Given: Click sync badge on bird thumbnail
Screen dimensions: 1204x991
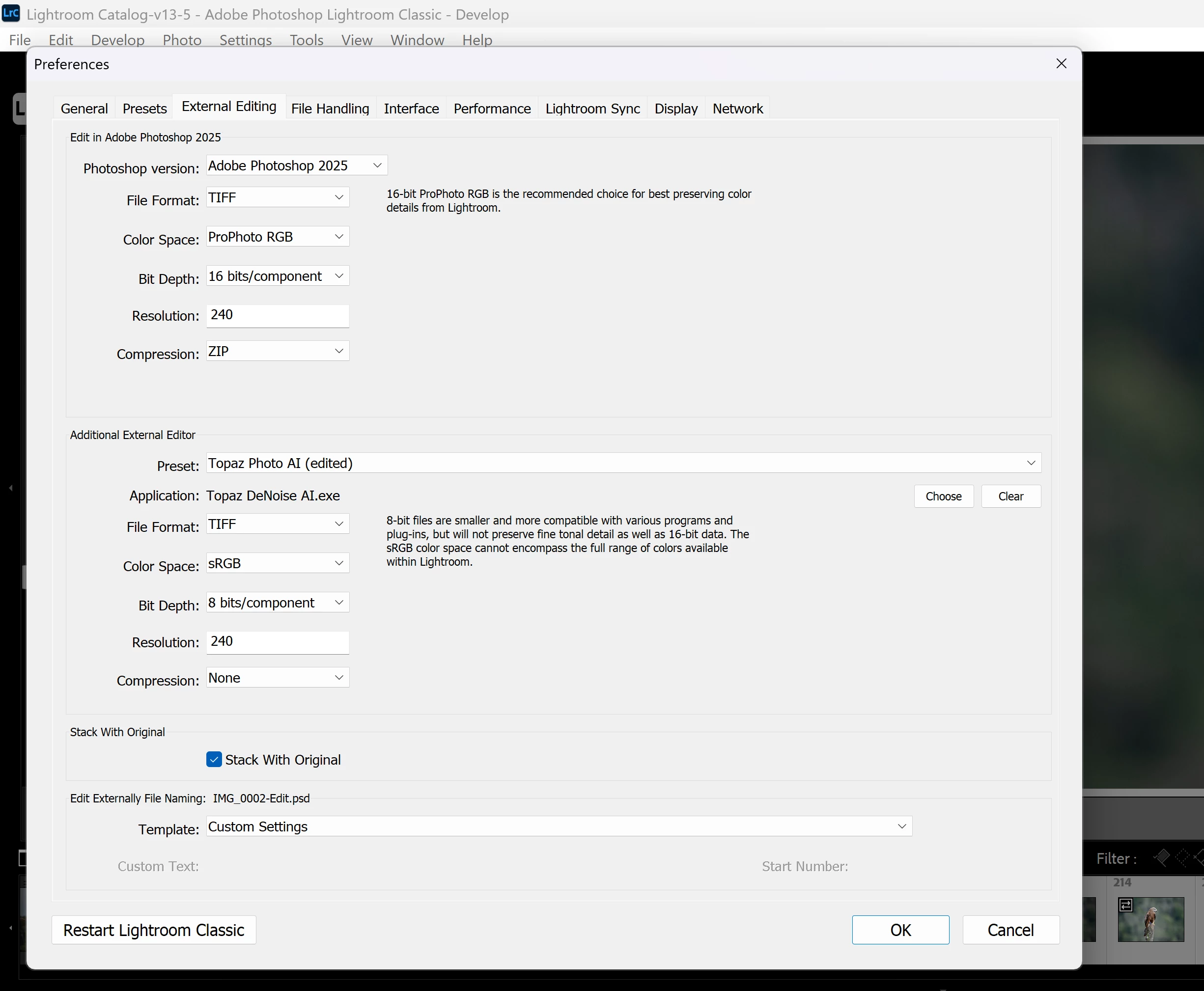Looking at the screenshot, I should pos(1126,906).
